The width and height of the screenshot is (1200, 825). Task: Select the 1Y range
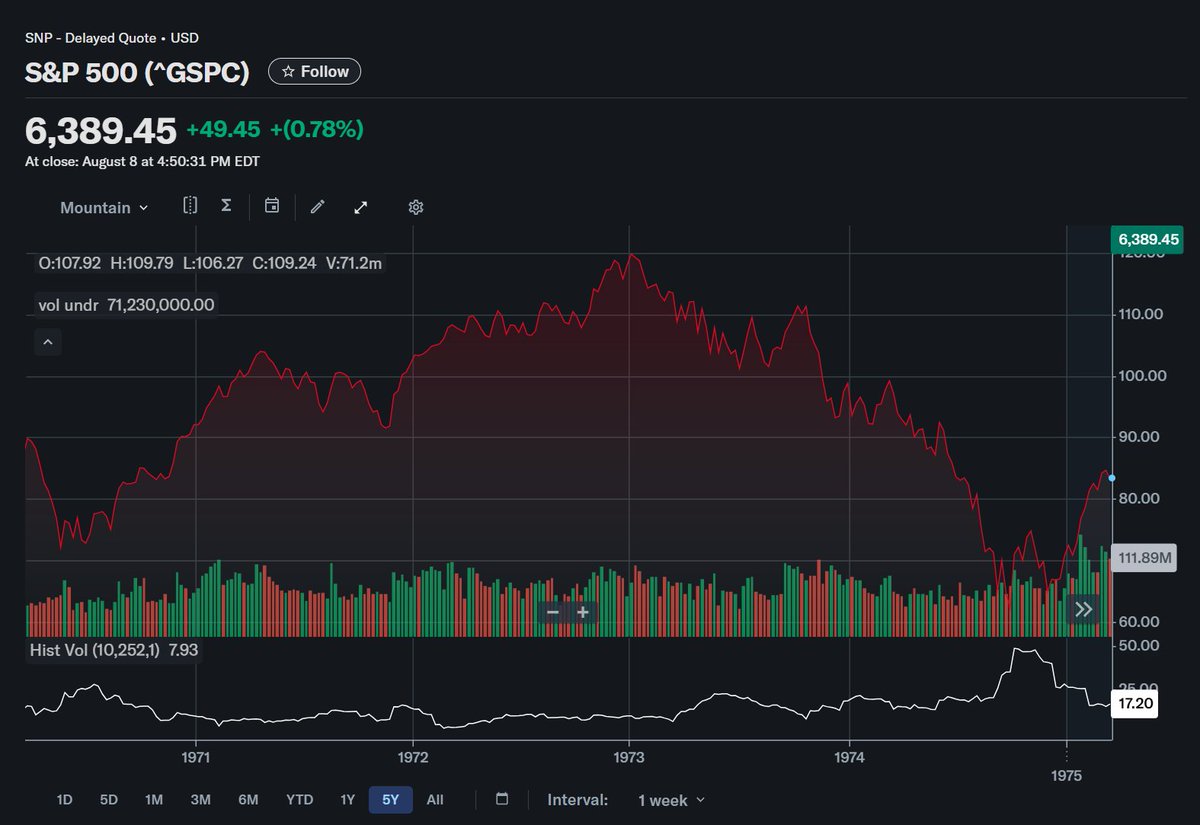tap(347, 800)
